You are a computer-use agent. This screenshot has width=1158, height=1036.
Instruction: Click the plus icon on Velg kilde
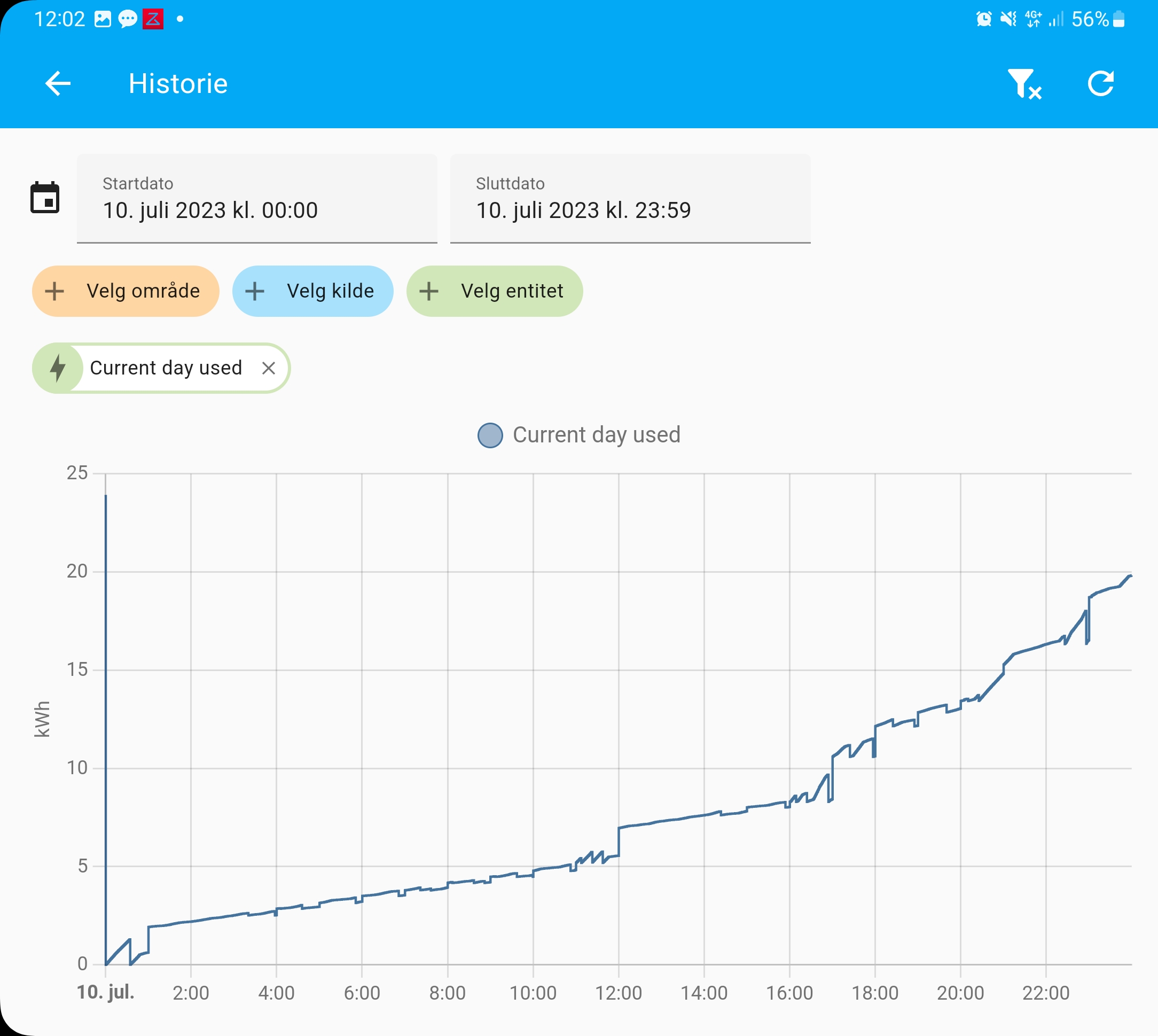click(x=254, y=291)
